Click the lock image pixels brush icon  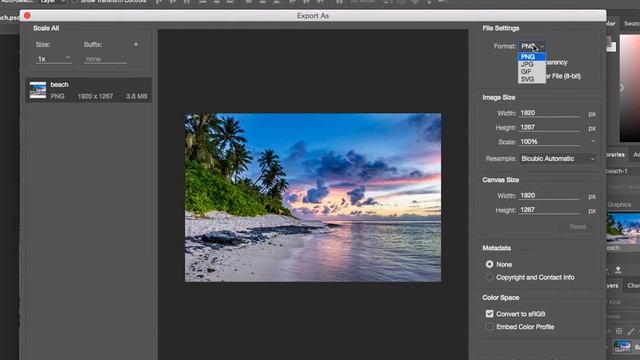631,331
